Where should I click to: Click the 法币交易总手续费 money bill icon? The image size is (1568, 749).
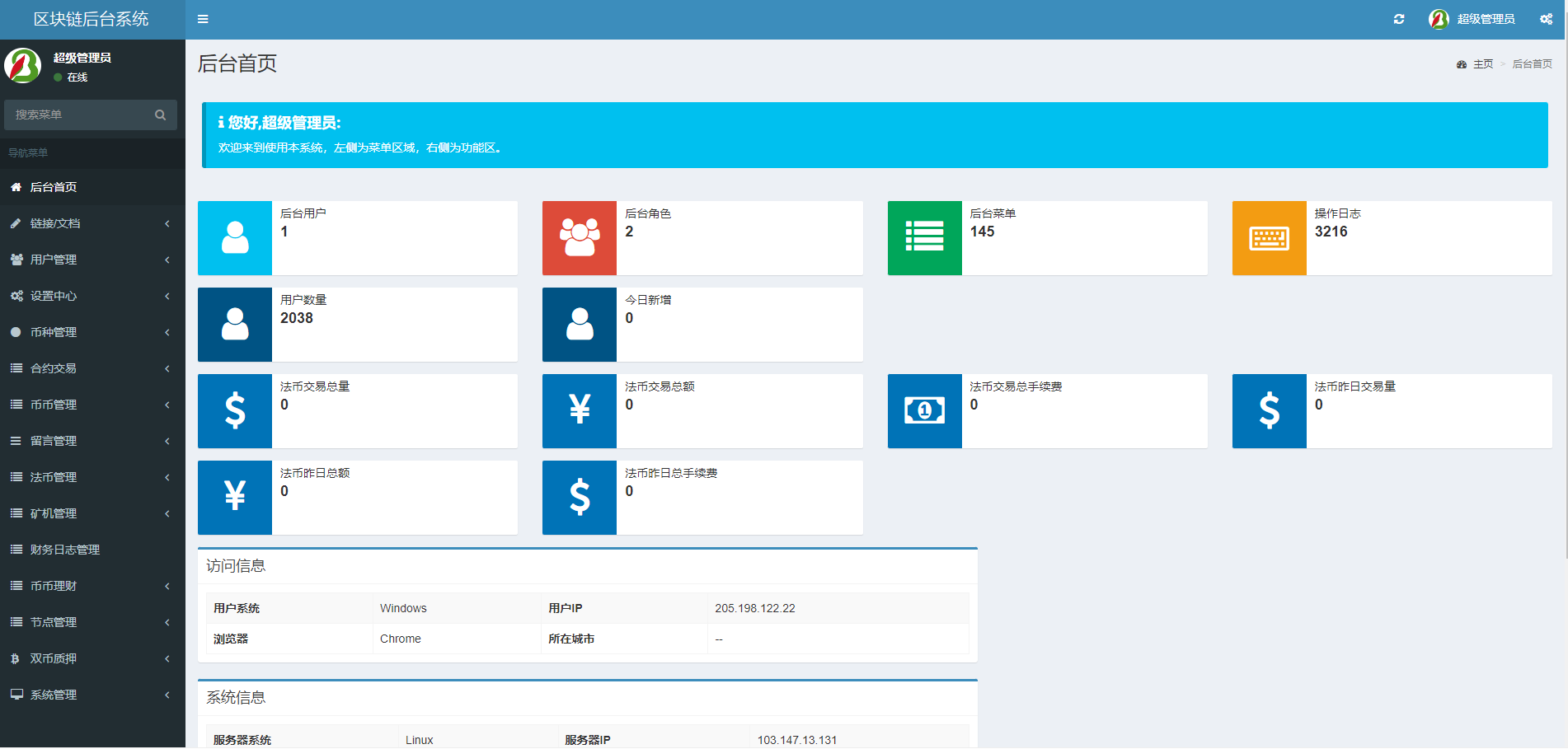click(x=924, y=411)
